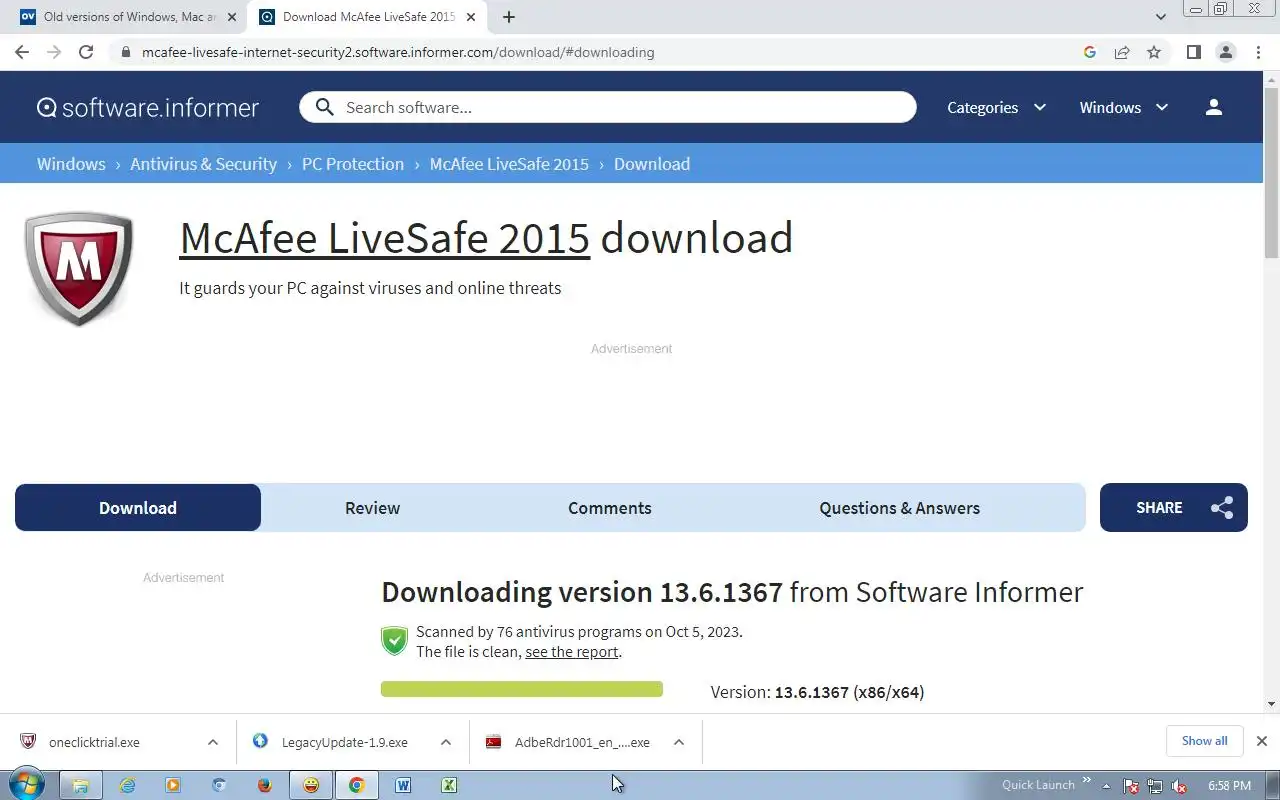The height and width of the screenshot is (800, 1280).
Task: Close the Old versions of Windows tab
Action: (x=232, y=17)
